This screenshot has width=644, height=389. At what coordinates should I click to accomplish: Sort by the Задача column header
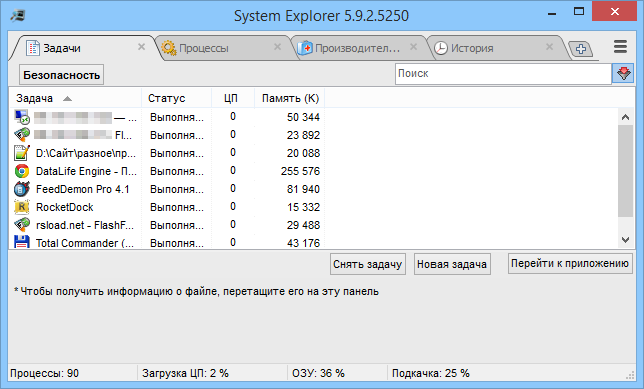[75, 98]
